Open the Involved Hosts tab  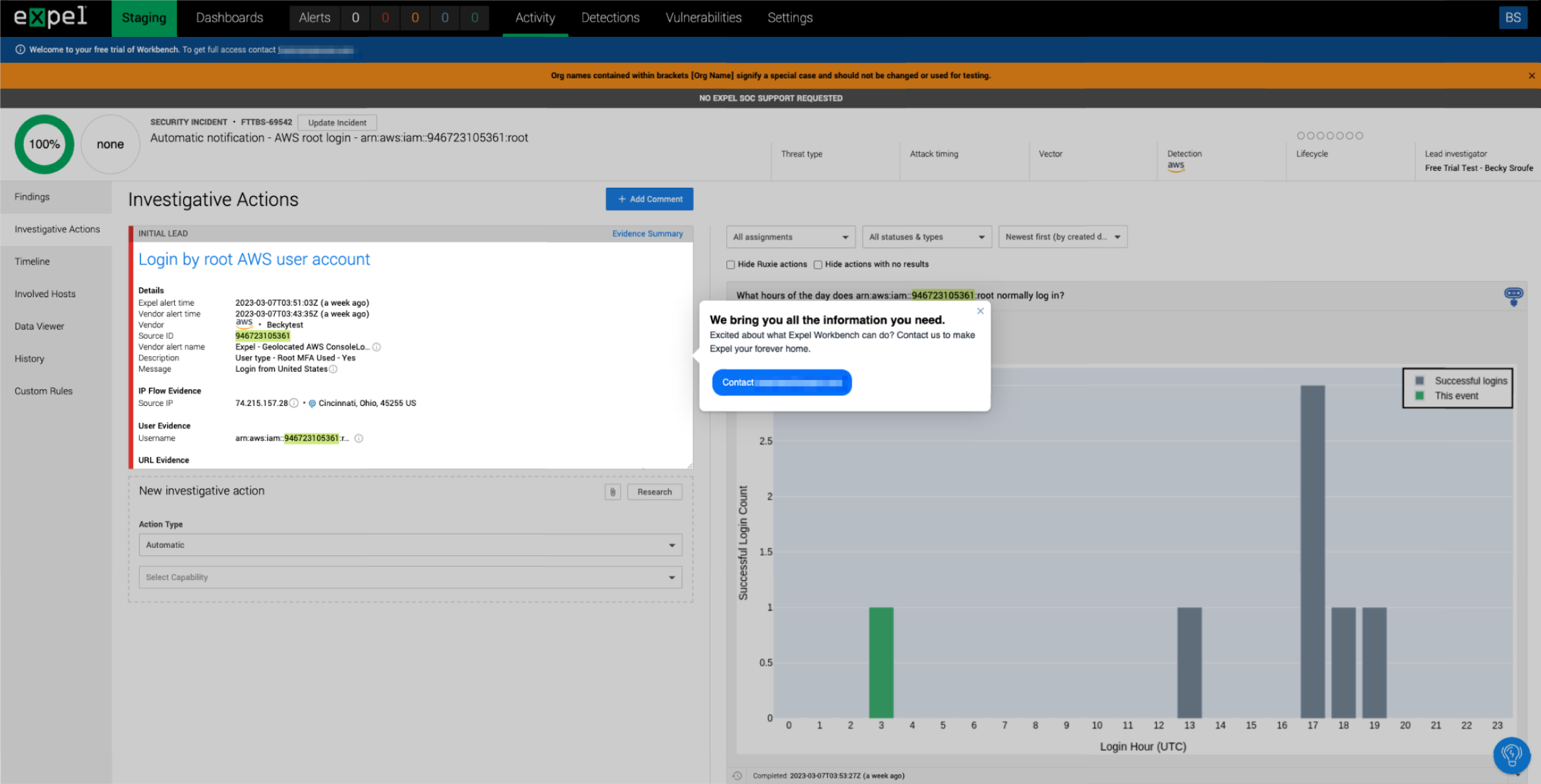[56, 294]
